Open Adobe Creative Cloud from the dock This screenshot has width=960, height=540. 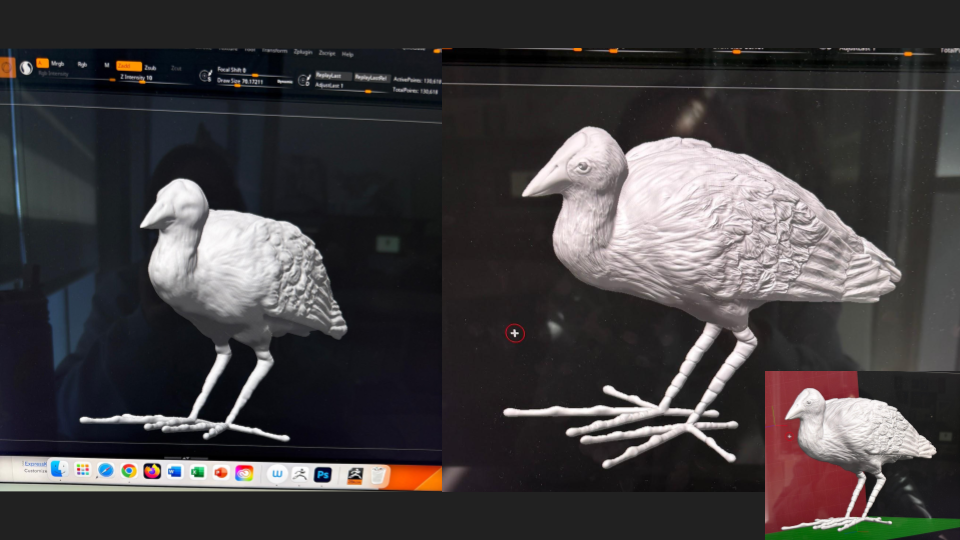click(x=244, y=473)
